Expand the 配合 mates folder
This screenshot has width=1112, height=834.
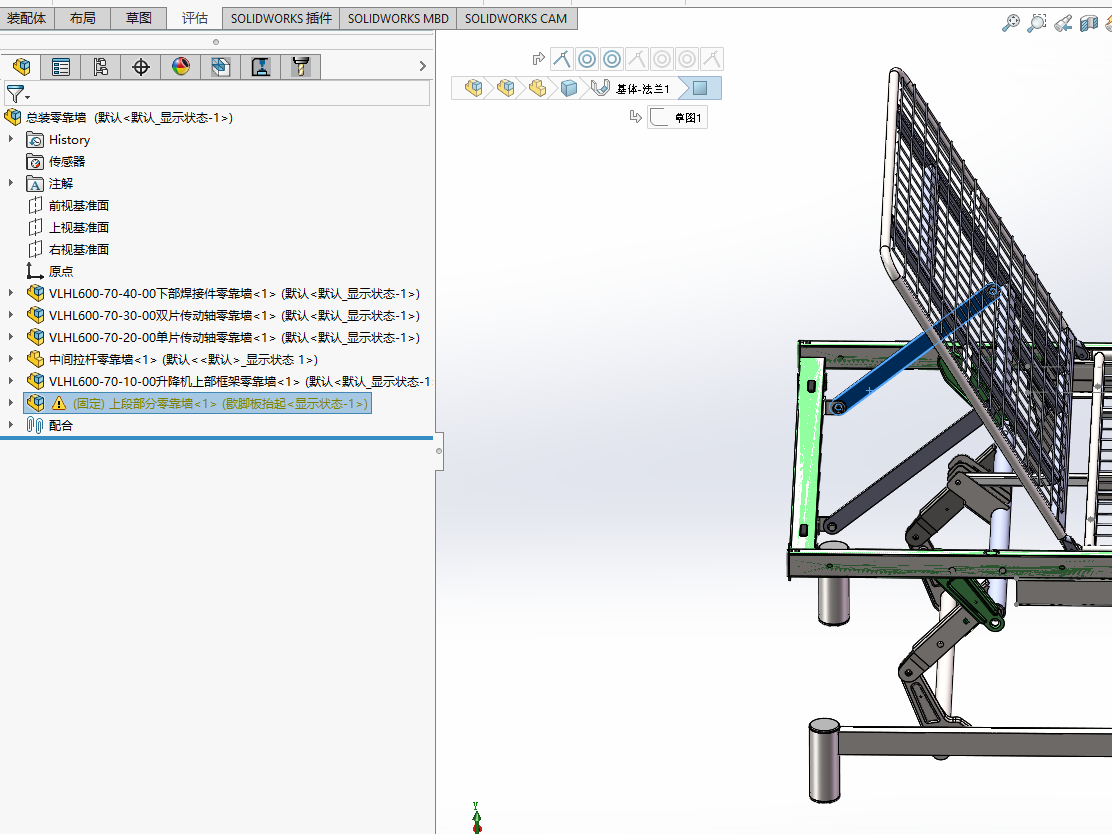(x=10, y=425)
